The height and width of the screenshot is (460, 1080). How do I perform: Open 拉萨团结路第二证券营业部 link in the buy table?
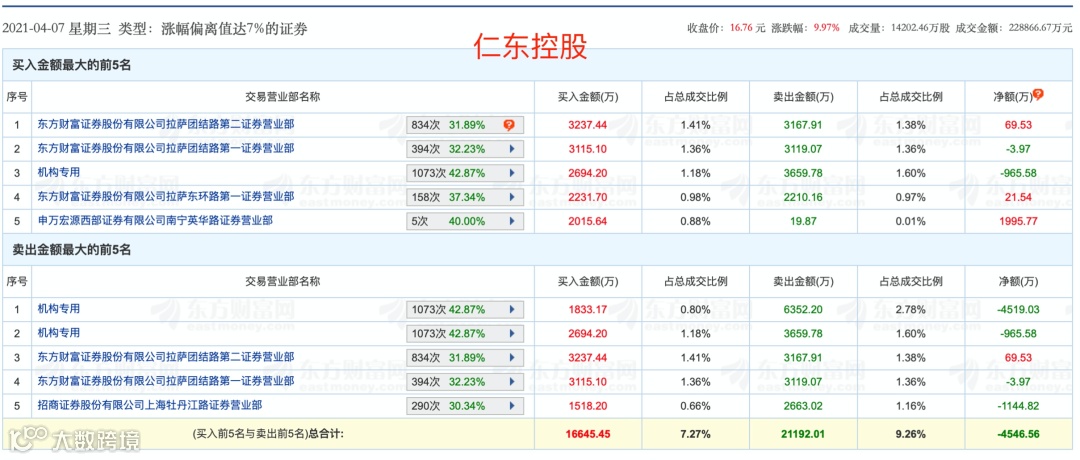point(166,124)
